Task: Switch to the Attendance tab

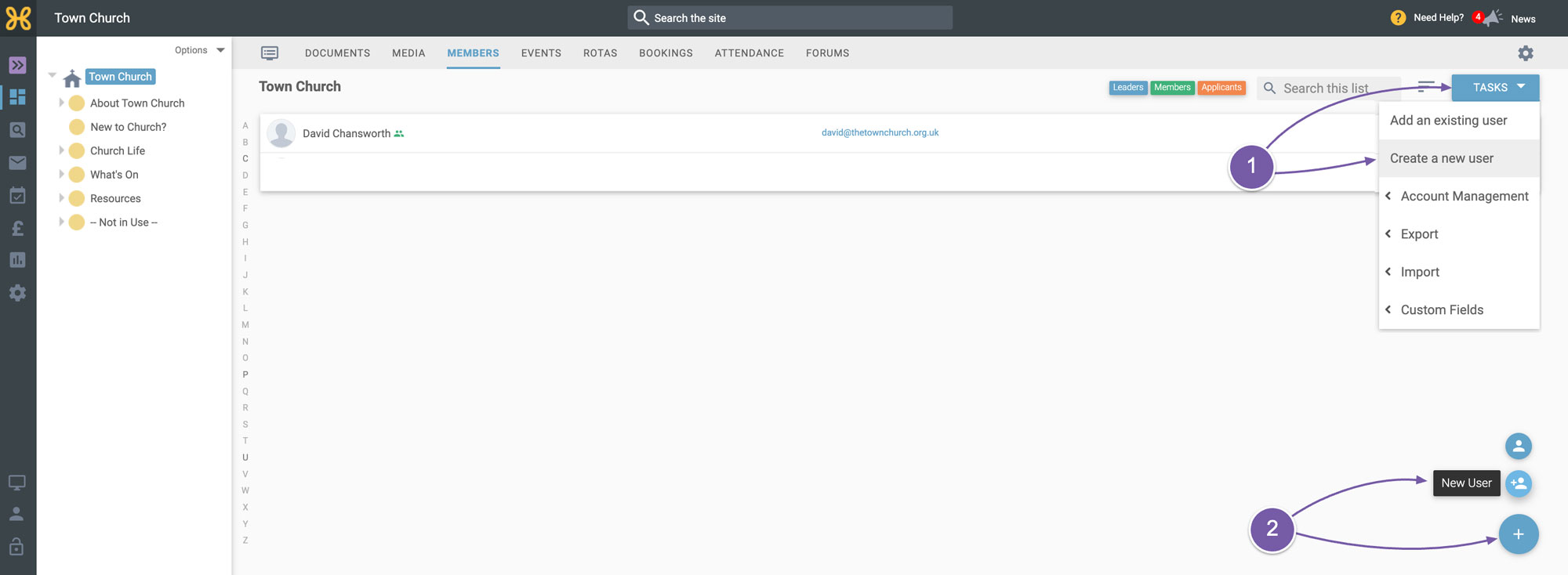Action: (x=749, y=53)
